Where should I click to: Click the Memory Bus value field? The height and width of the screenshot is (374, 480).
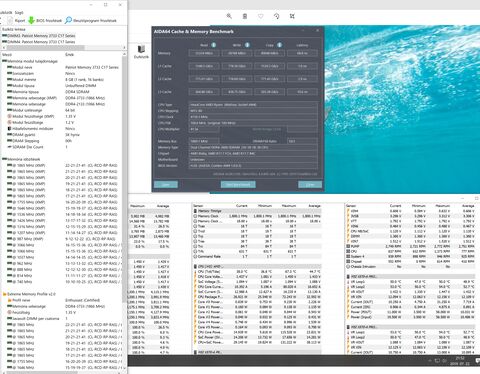[x=204, y=141]
